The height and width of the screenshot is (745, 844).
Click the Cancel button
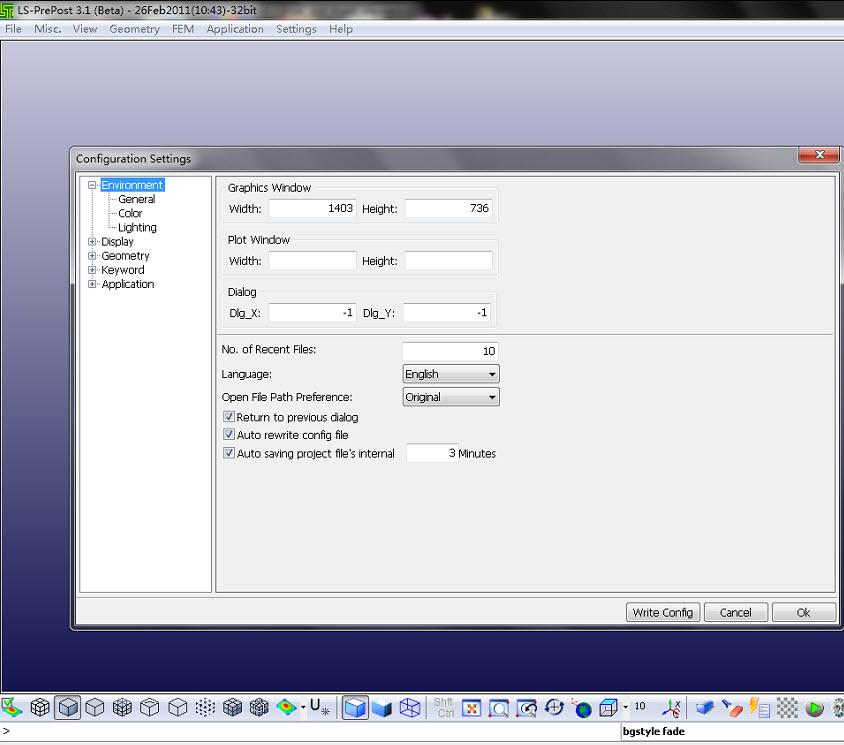point(736,613)
